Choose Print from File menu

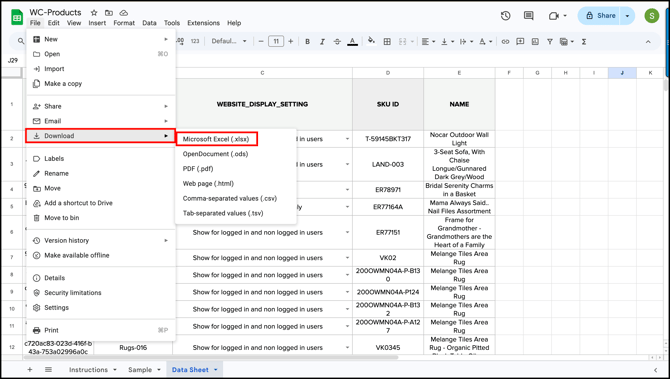tap(100, 330)
